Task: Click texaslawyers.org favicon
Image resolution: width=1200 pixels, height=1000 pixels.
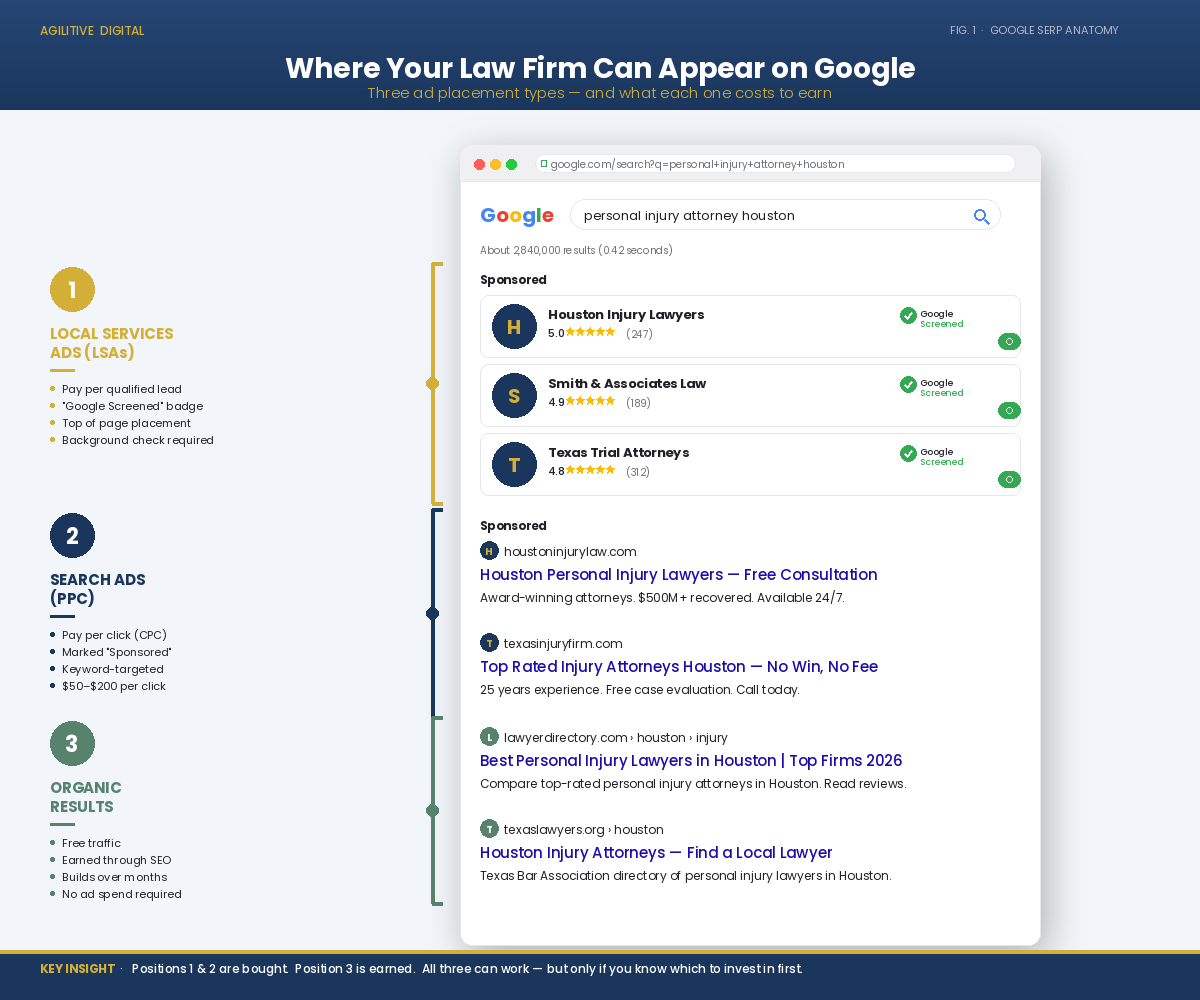Action: click(x=489, y=829)
